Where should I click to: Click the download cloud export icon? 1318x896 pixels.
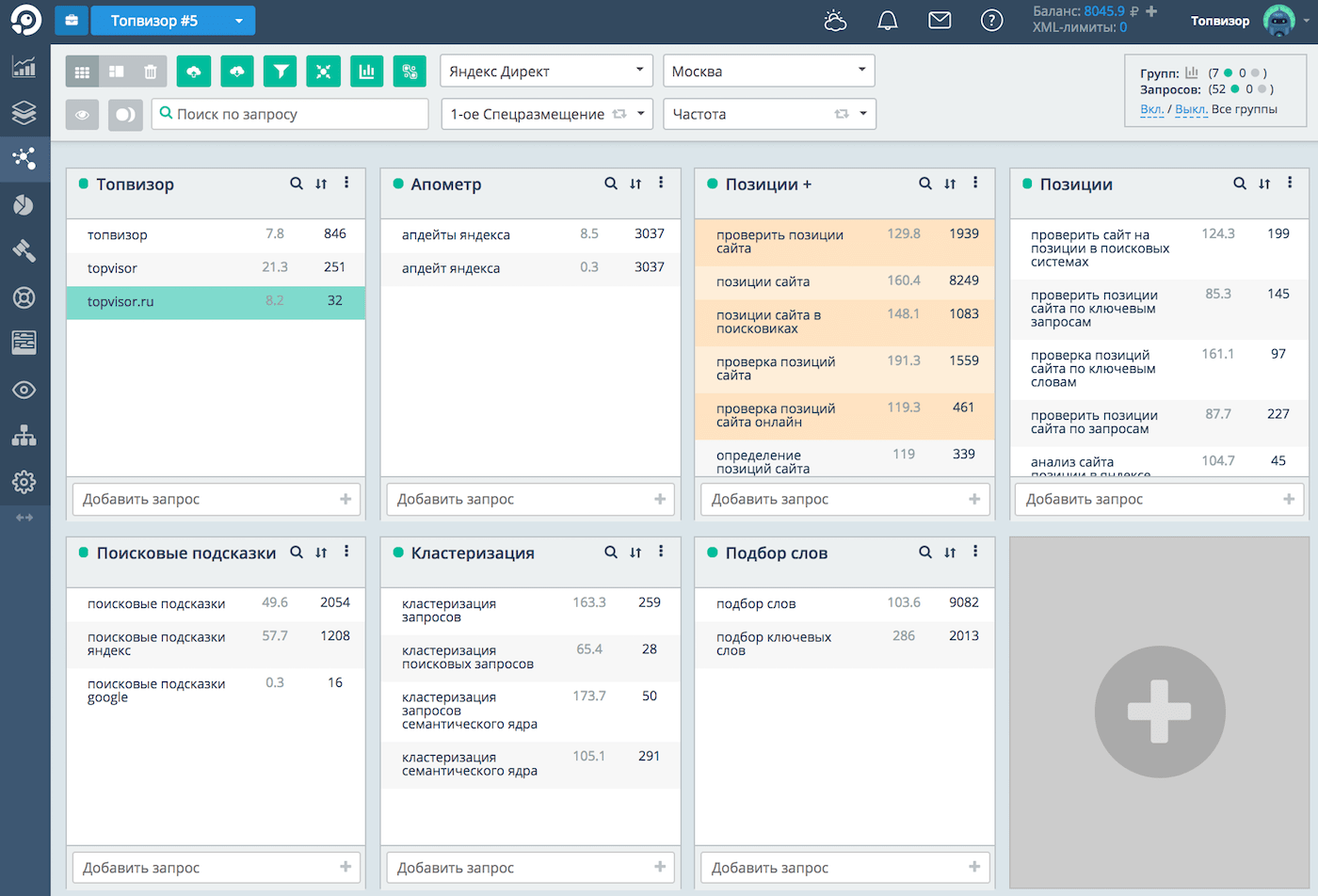(x=237, y=72)
